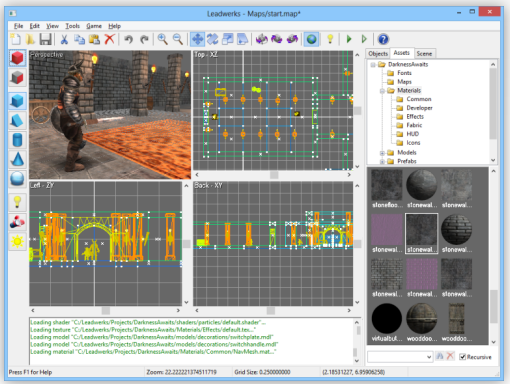Viewport: 510px width, 384px height.
Task: Select the Move tool icon
Action: coord(197,39)
